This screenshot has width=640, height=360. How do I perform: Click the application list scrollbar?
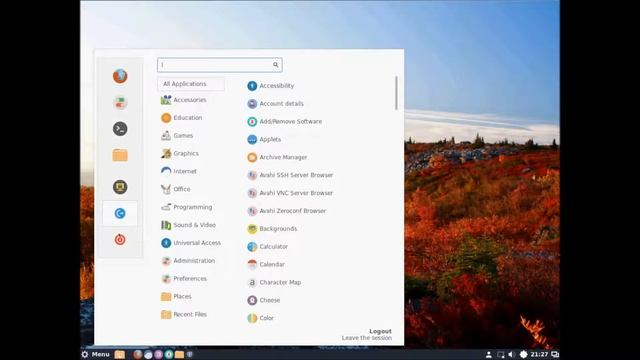(396, 93)
